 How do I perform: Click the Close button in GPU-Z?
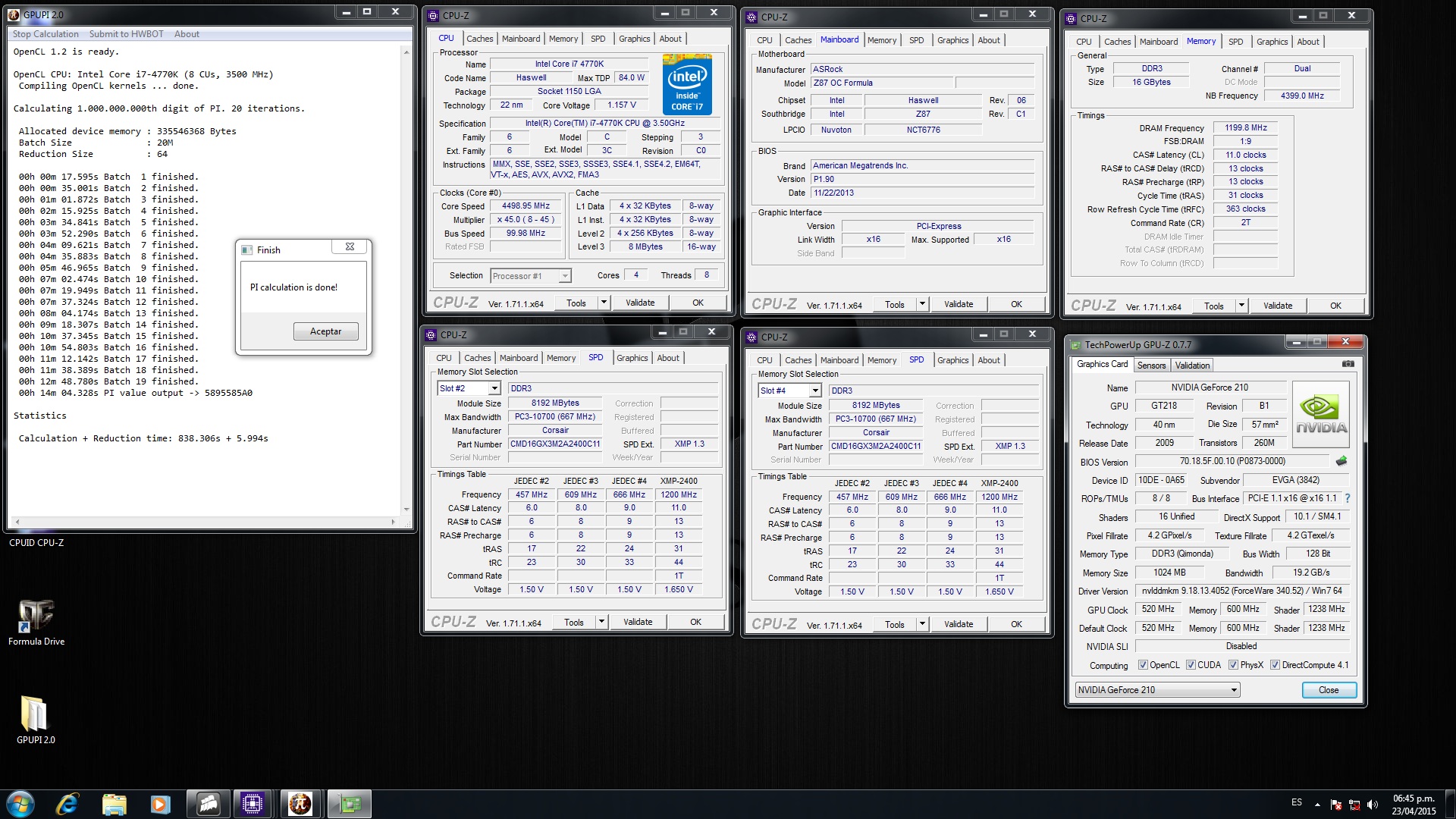tap(1329, 690)
